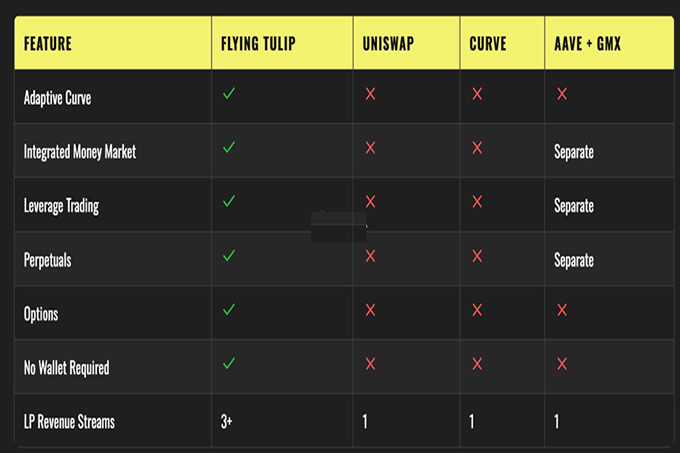
Task: Click Separate in Integrated Money Market row
Action: (x=574, y=152)
